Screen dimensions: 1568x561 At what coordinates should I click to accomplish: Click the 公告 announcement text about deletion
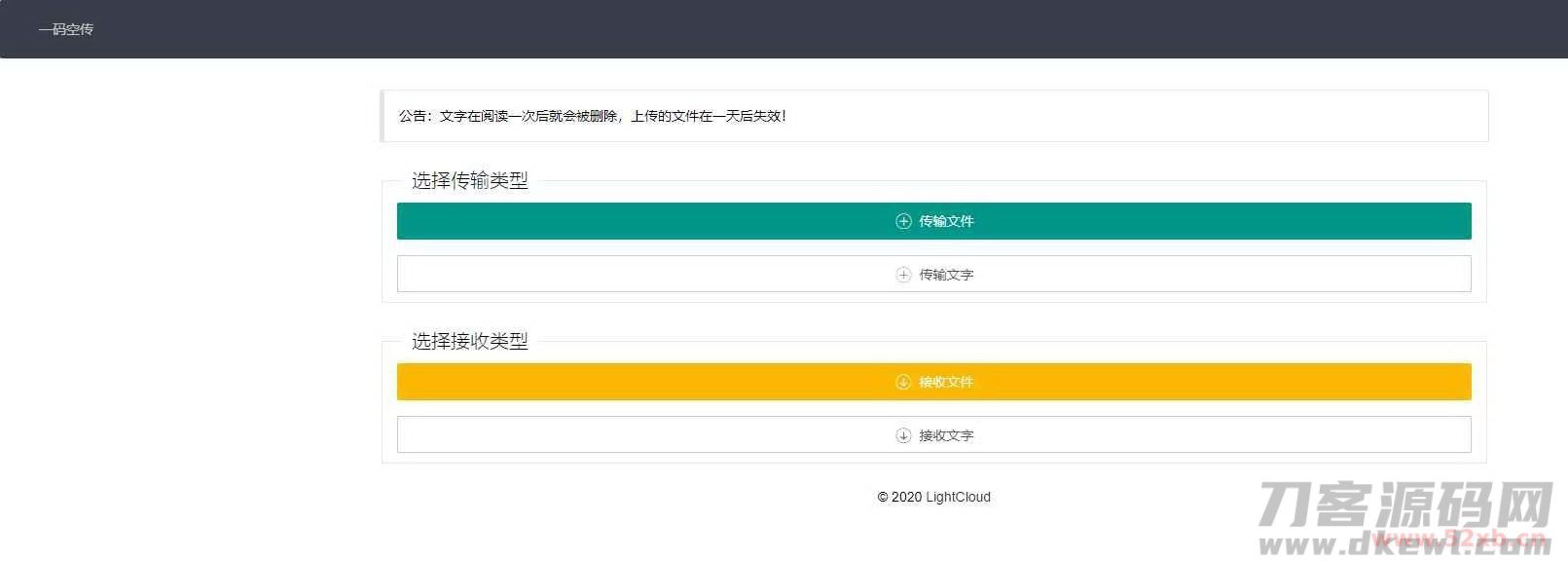(x=592, y=116)
